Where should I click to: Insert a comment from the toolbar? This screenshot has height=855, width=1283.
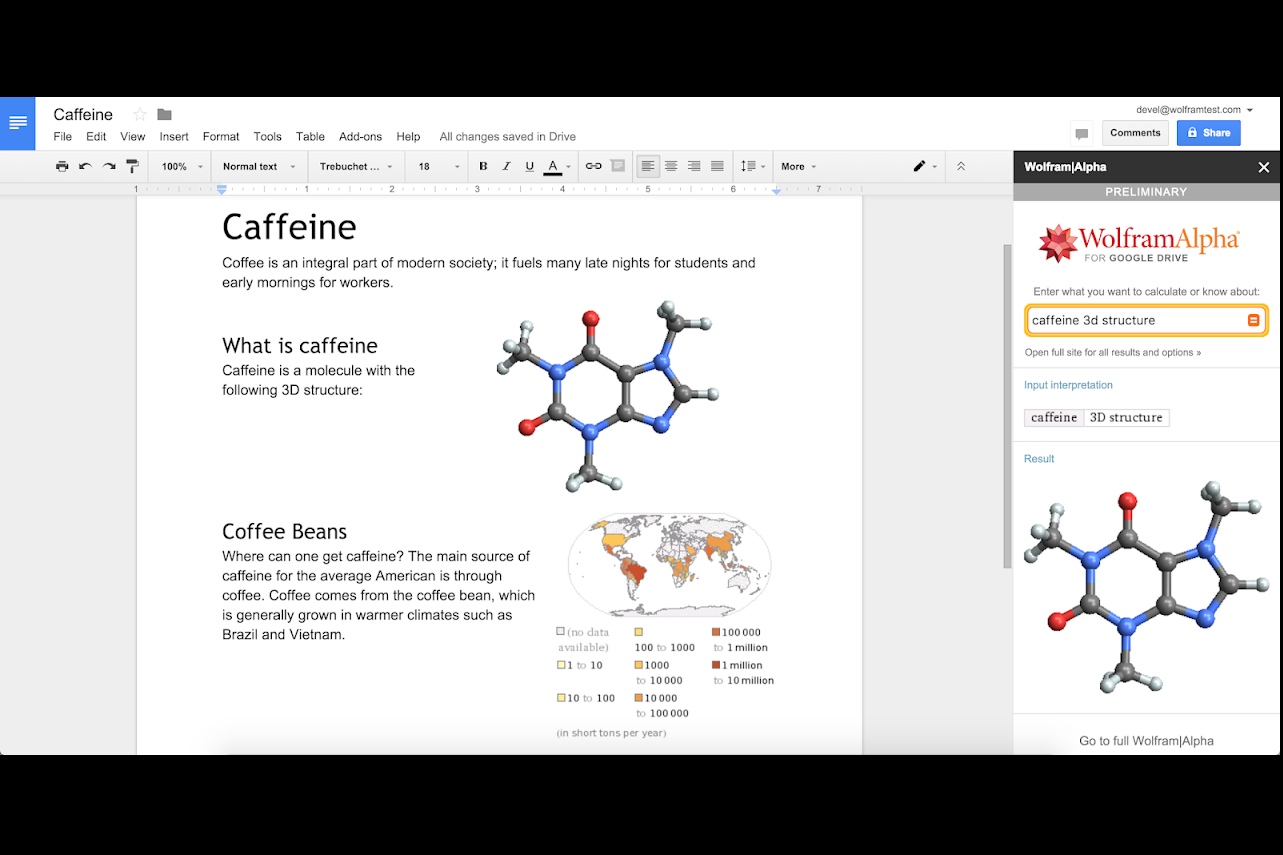[618, 166]
